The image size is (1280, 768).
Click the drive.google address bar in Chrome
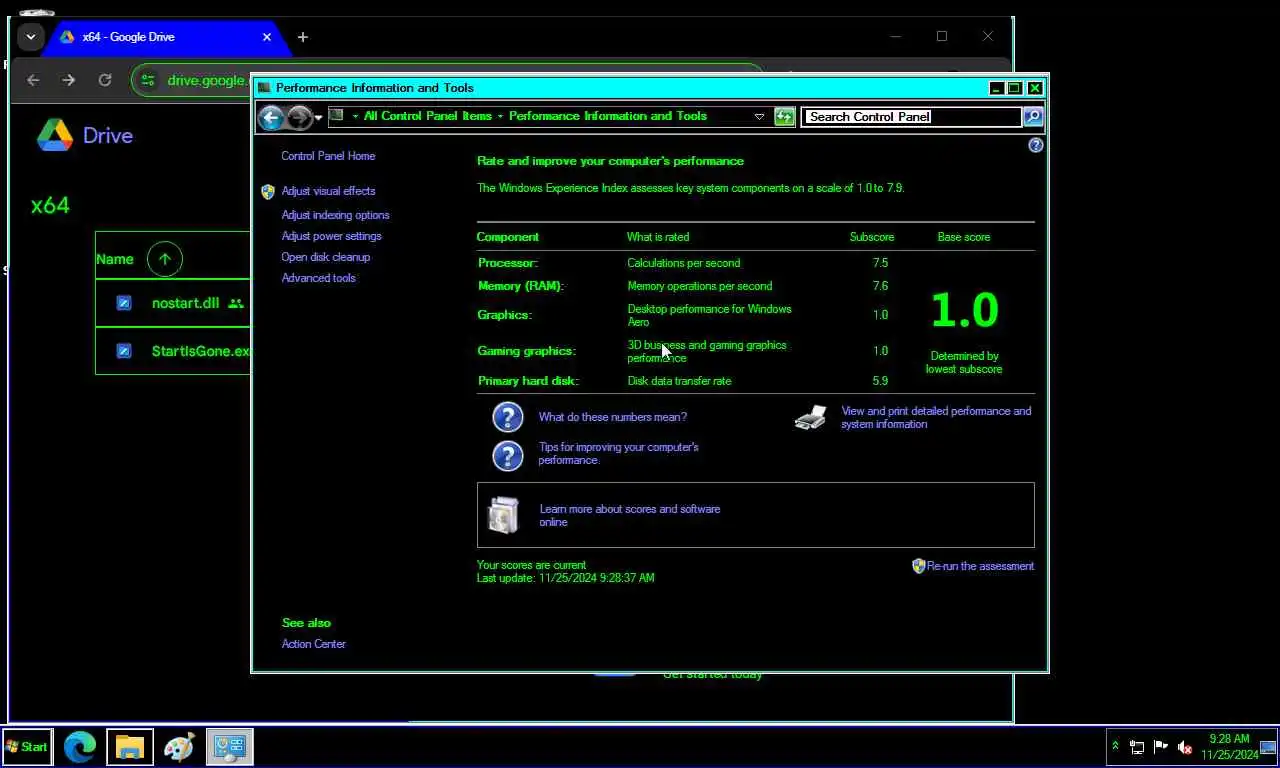pos(207,80)
